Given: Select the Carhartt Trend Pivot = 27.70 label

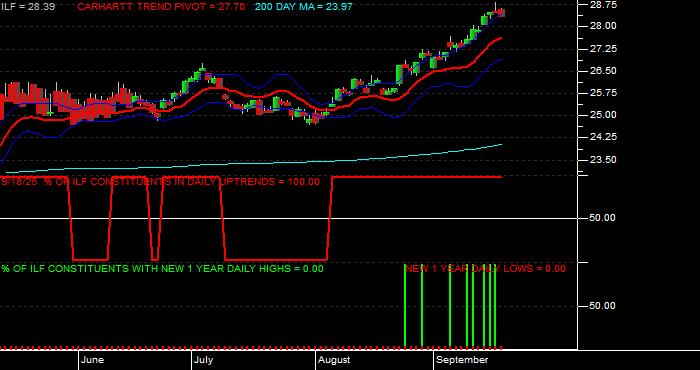Looking at the screenshot, I should (x=161, y=7).
